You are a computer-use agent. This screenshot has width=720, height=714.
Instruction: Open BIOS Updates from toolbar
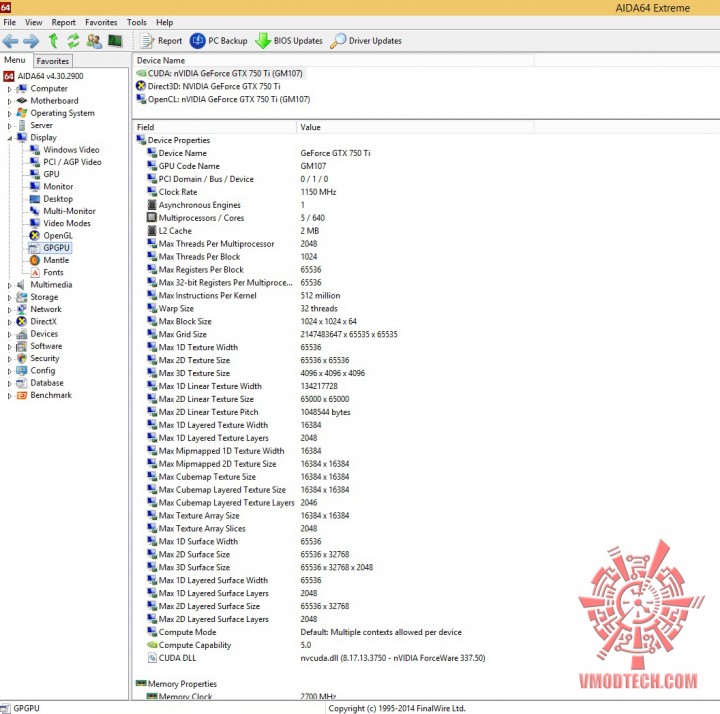[289, 41]
